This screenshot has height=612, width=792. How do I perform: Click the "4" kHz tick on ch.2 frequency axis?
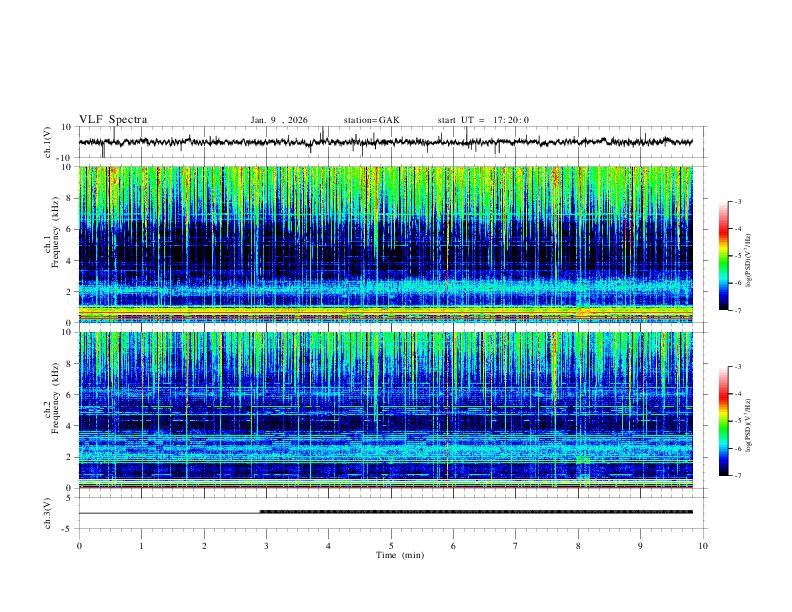click(x=69, y=426)
